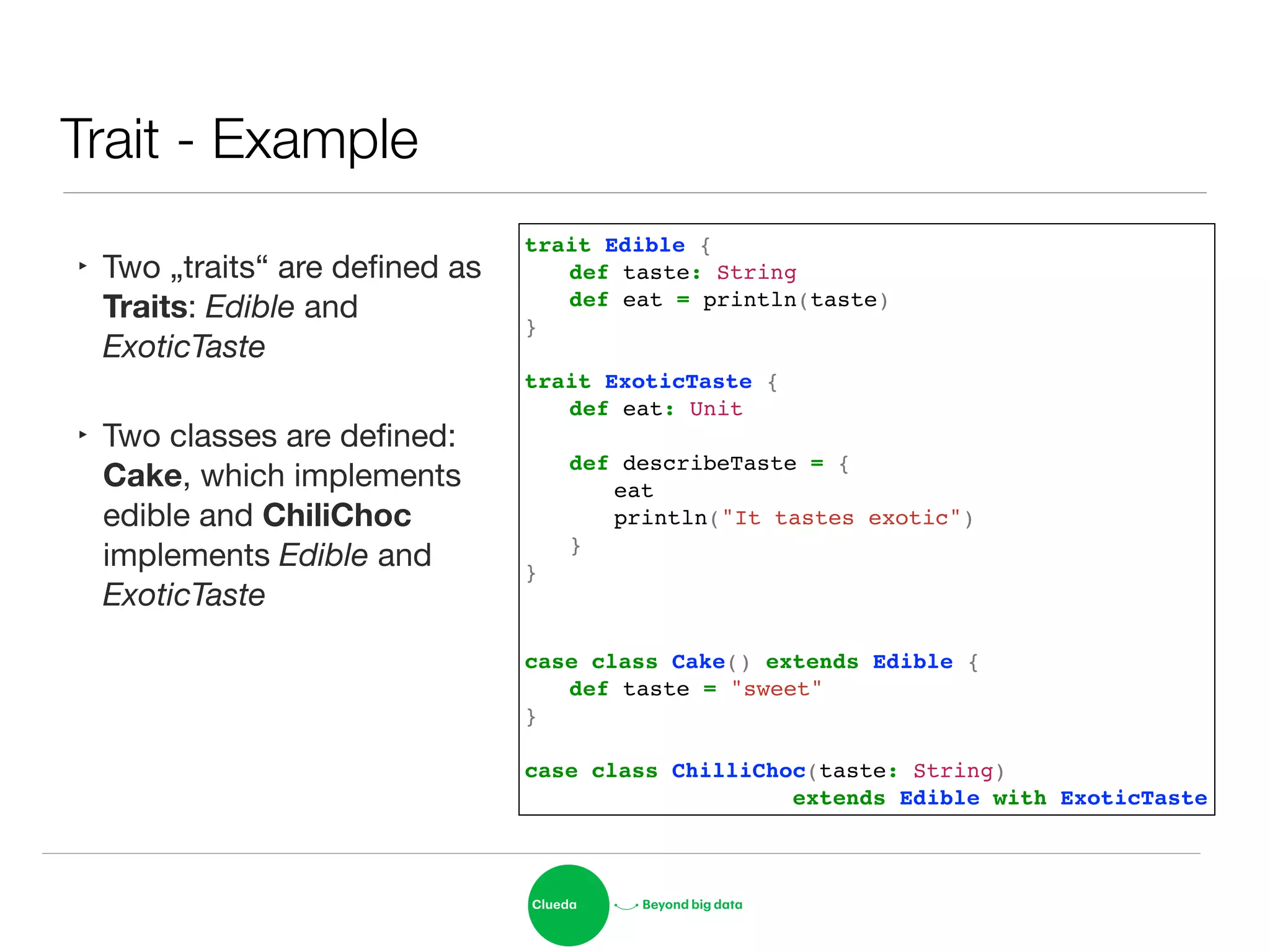1270x952 pixels.
Task: Click the first bullet triangle marker
Action: [82, 267]
